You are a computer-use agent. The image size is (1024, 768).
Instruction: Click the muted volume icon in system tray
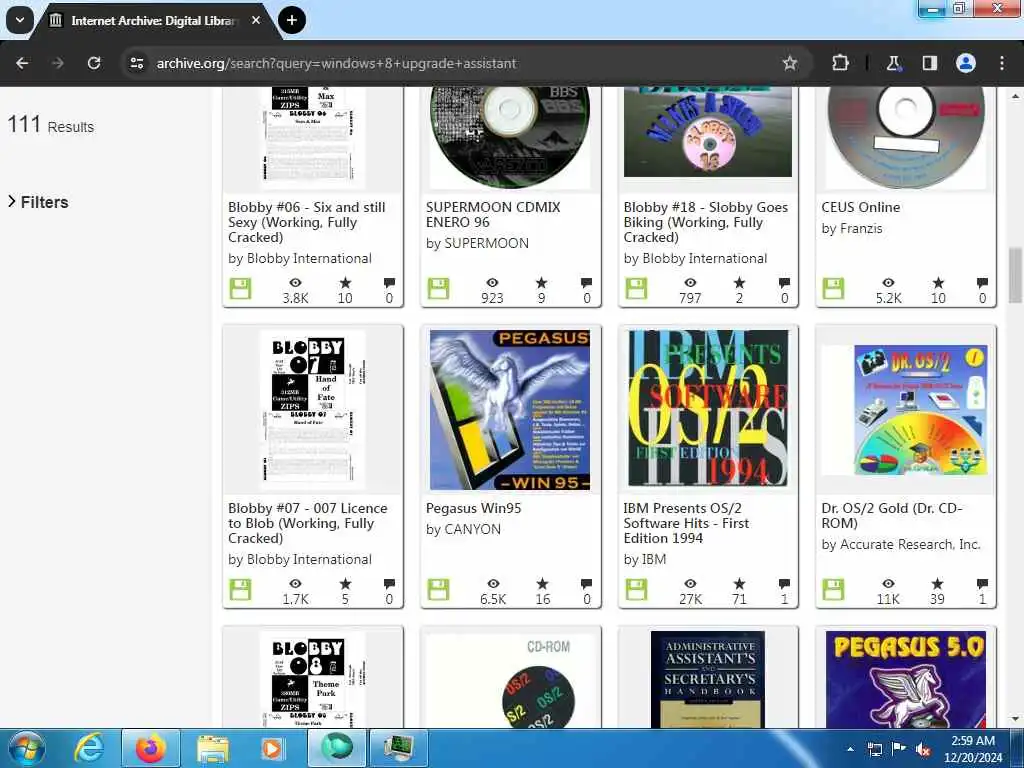pyautogui.click(x=923, y=749)
